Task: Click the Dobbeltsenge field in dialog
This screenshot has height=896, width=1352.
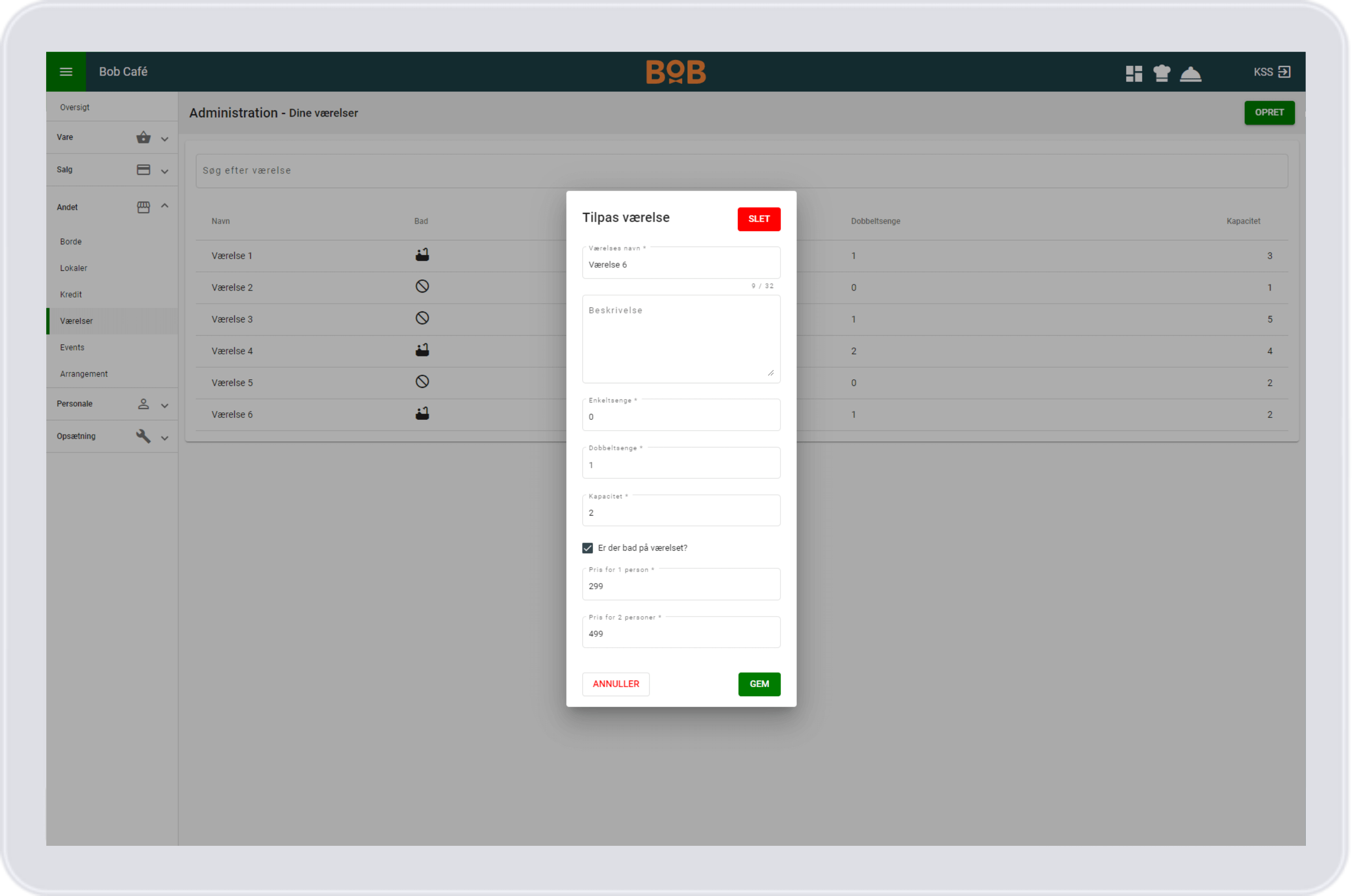Action: (x=681, y=463)
